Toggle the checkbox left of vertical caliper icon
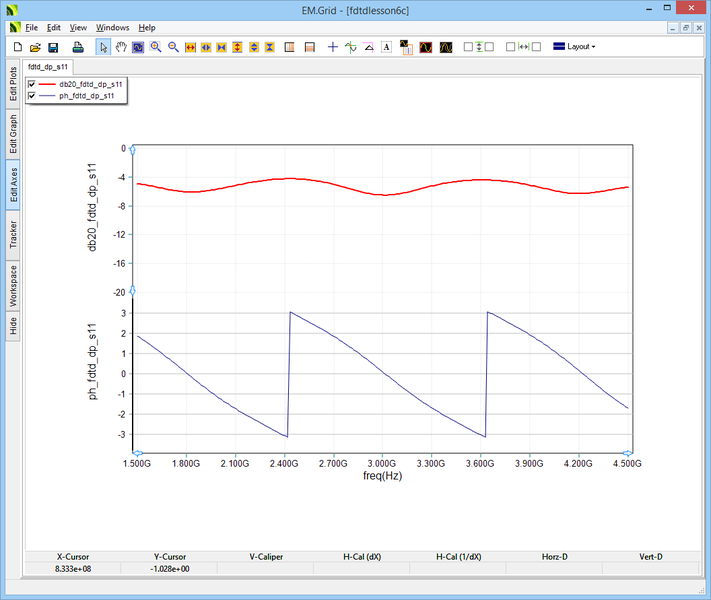This screenshot has height=600, width=711. click(x=468, y=47)
